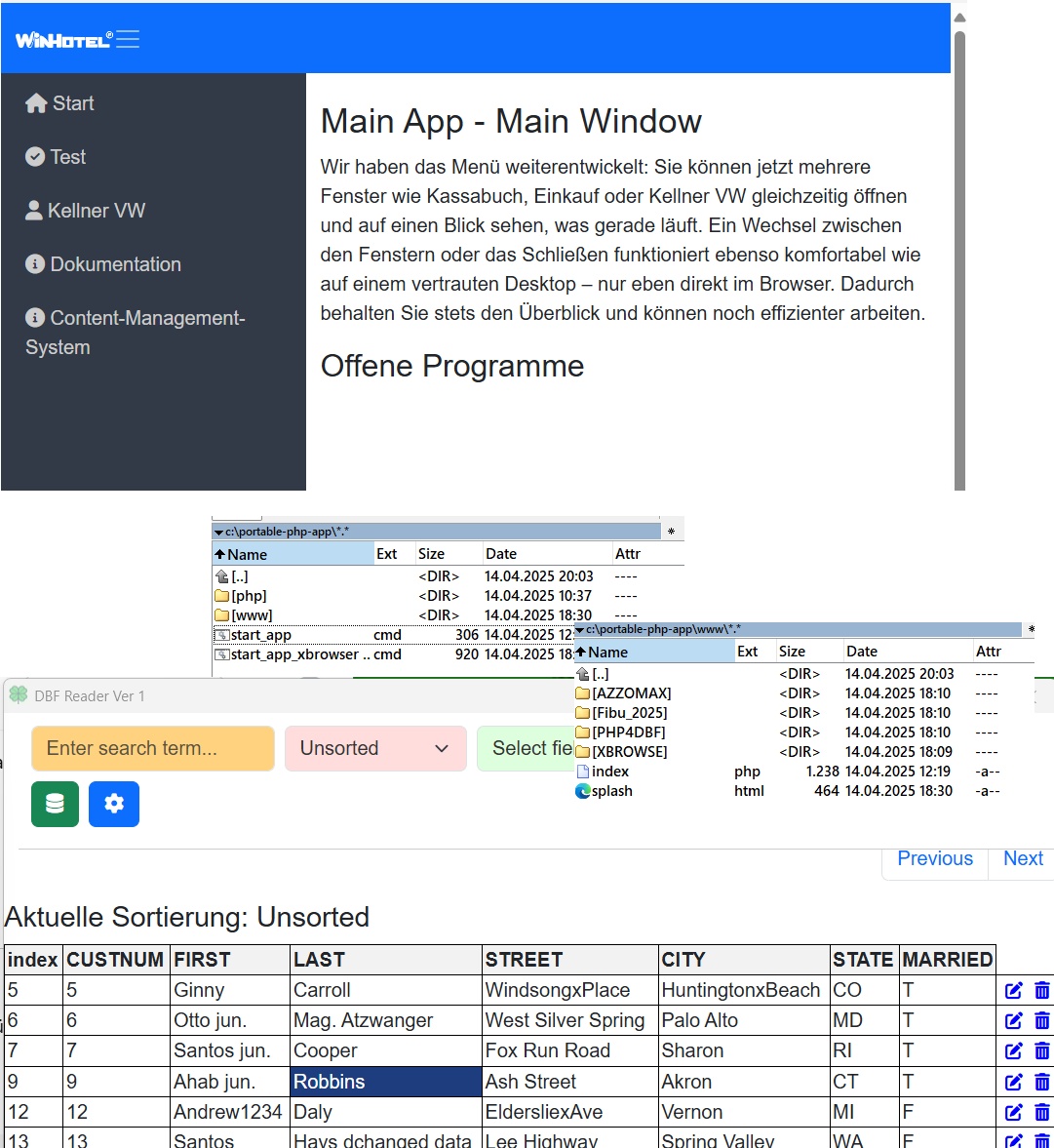Click the search term input field
Screen dimensions: 1054x1148
(x=152, y=748)
